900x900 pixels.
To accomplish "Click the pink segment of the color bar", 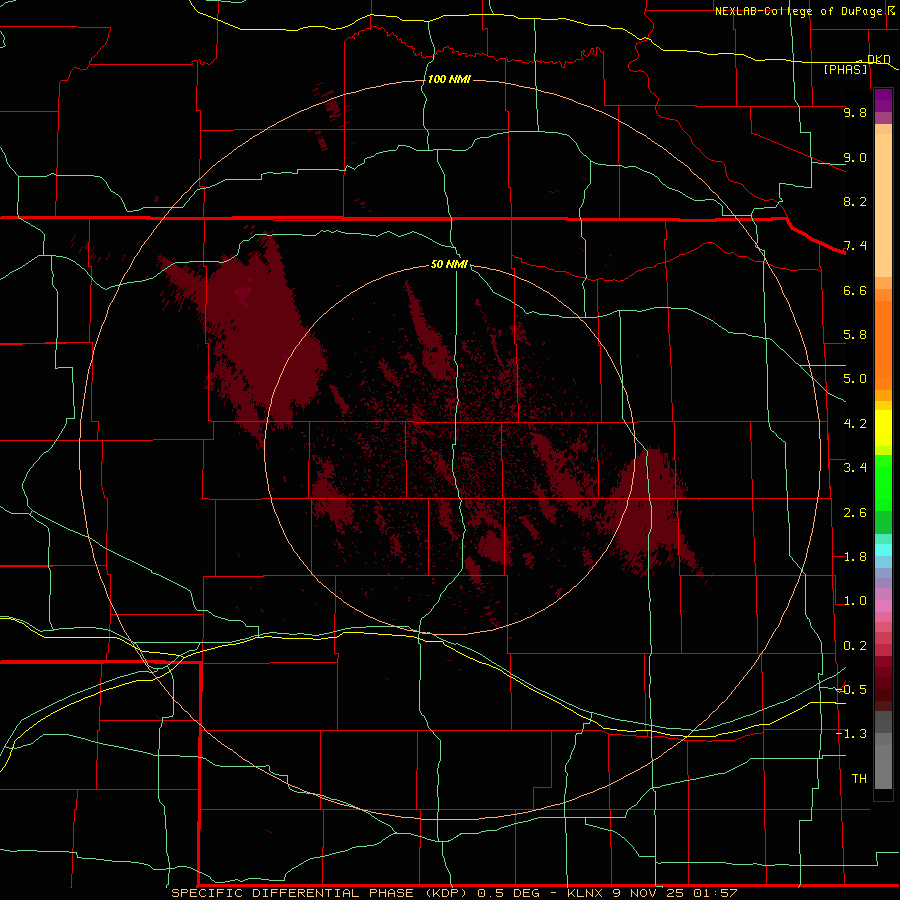I will pos(883,606).
